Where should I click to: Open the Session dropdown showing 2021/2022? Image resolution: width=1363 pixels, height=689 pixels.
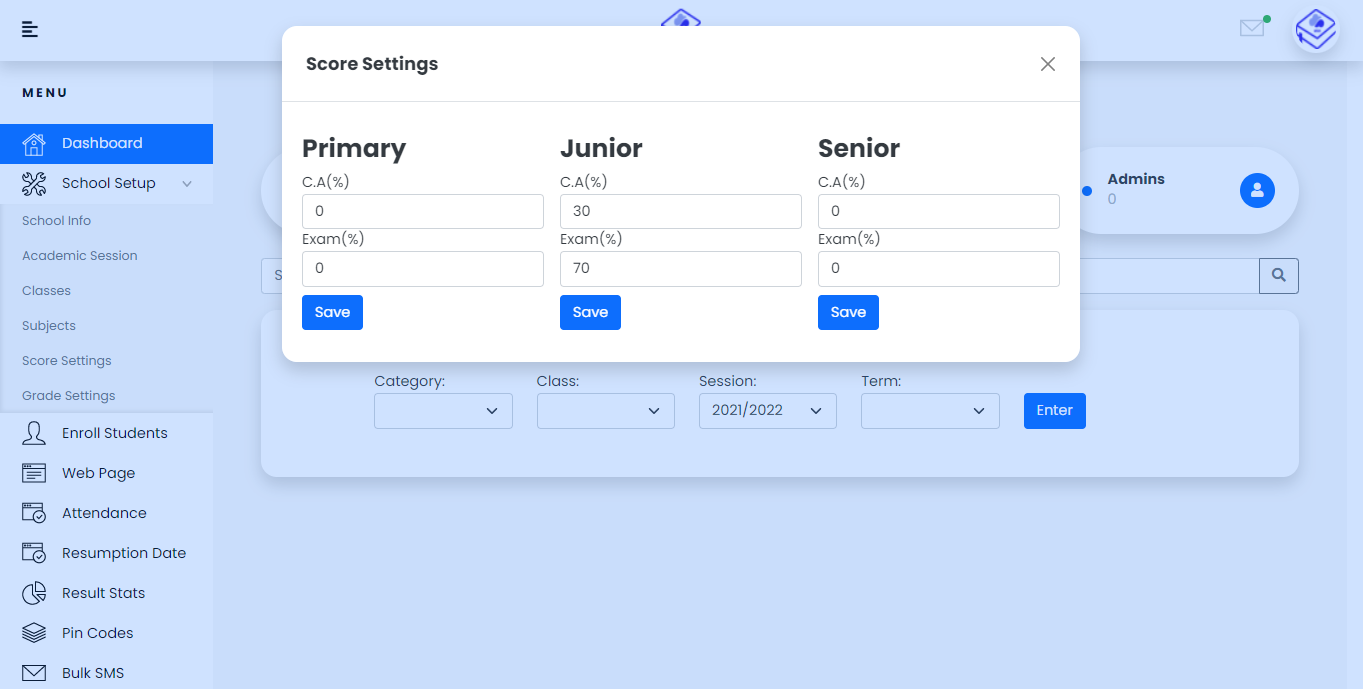coord(767,411)
